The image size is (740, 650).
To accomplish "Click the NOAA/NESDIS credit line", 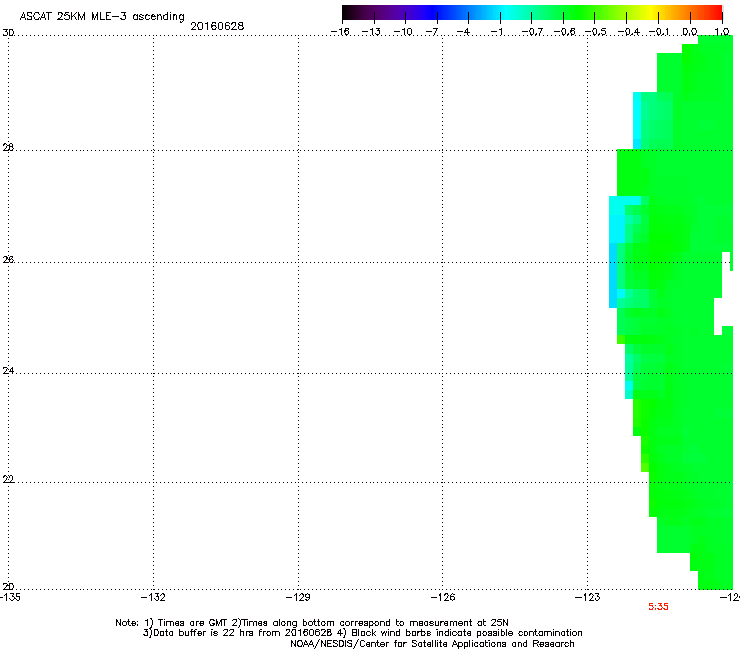I will click(432, 644).
